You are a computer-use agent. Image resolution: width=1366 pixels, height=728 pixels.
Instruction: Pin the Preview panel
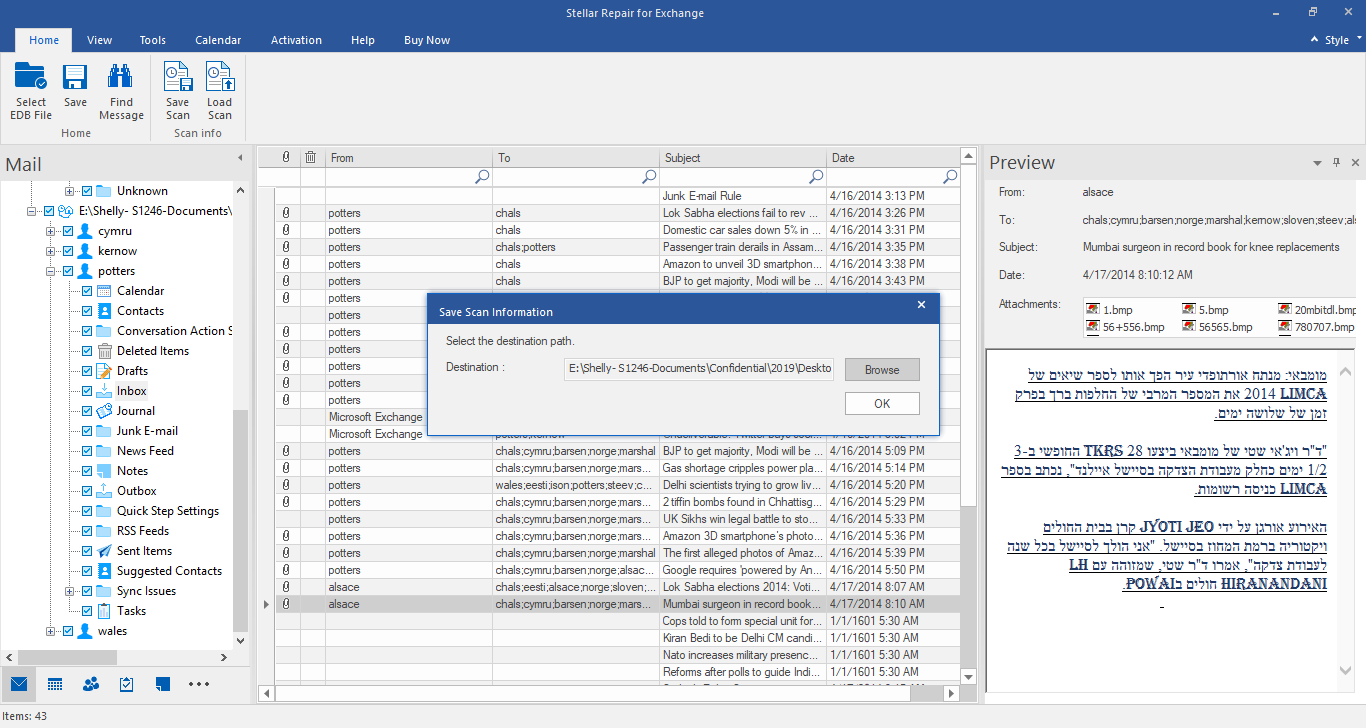tap(1336, 163)
